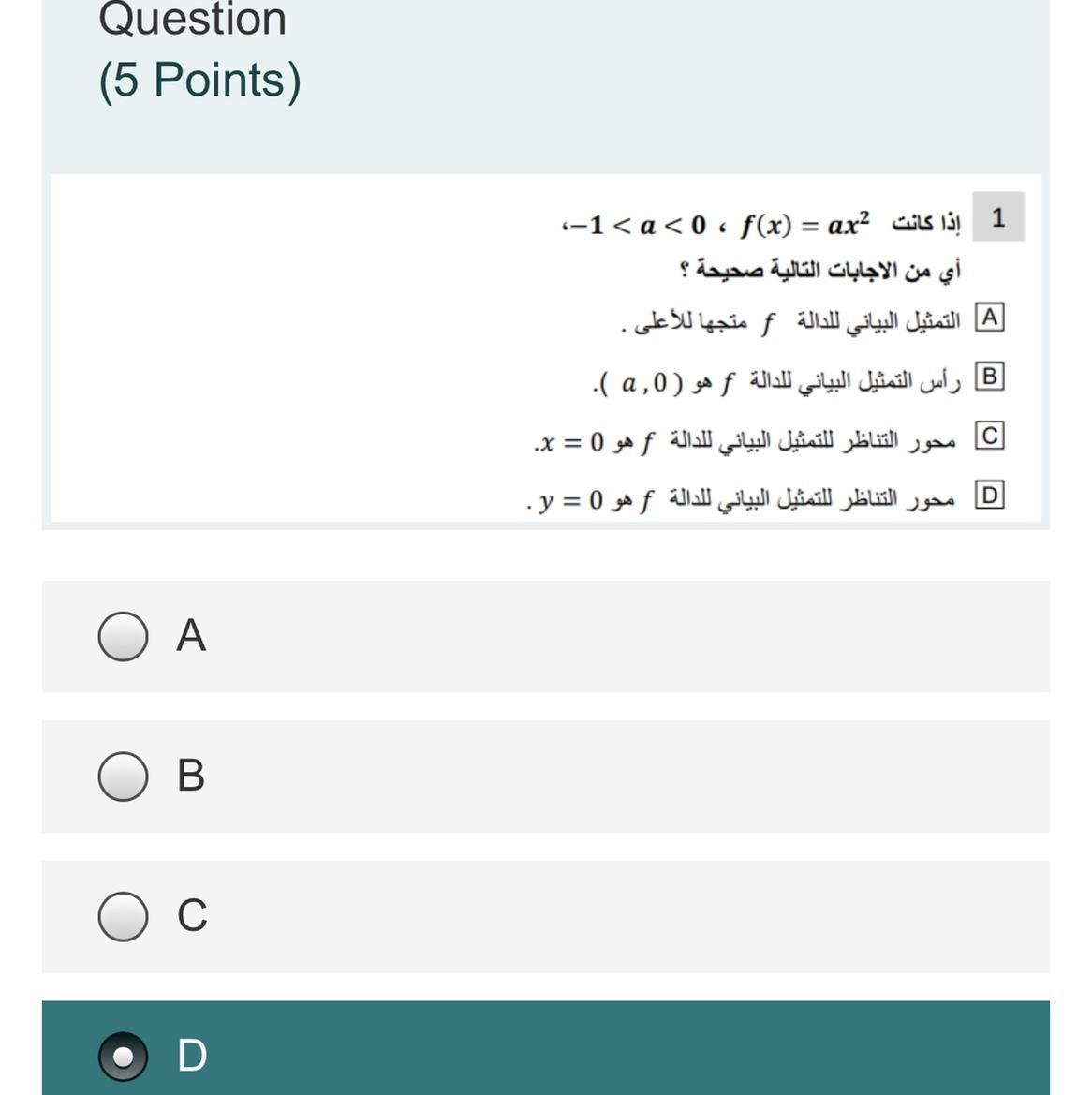Click the f(x) = ax² formula

(804, 225)
